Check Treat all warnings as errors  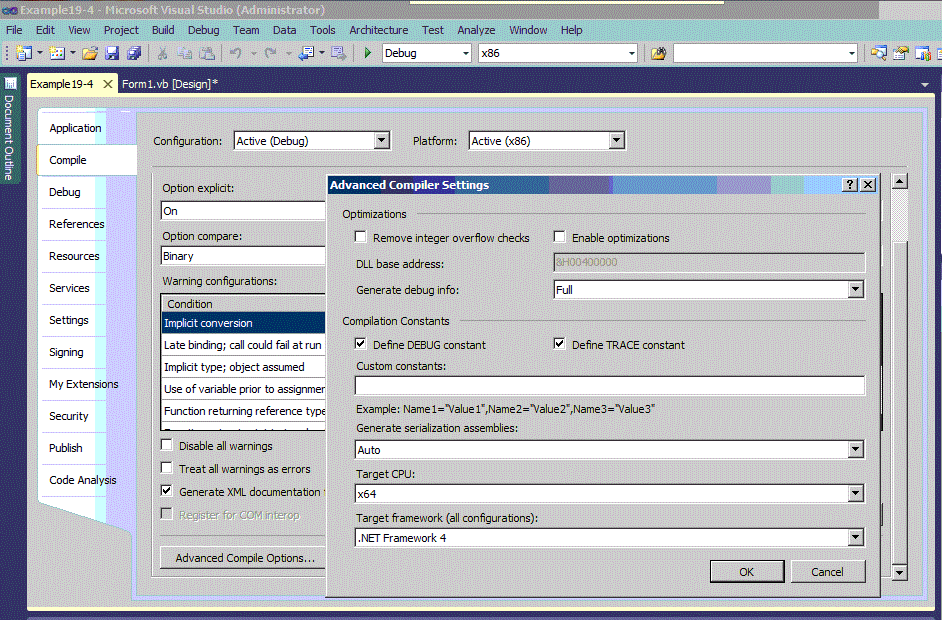coord(166,468)
